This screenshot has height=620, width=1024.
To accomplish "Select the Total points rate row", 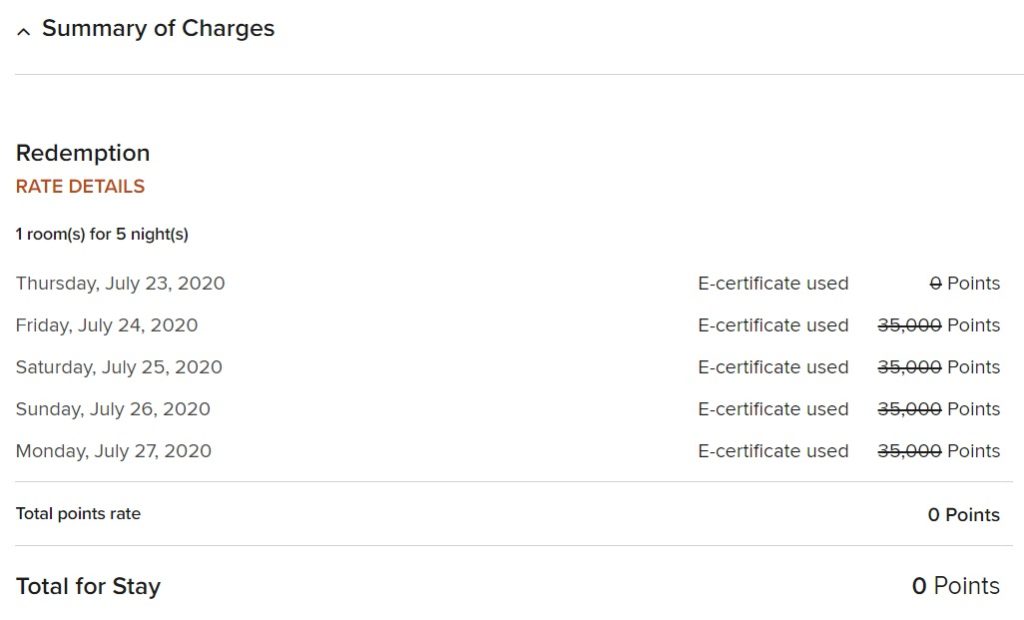I will click(78, 513).
